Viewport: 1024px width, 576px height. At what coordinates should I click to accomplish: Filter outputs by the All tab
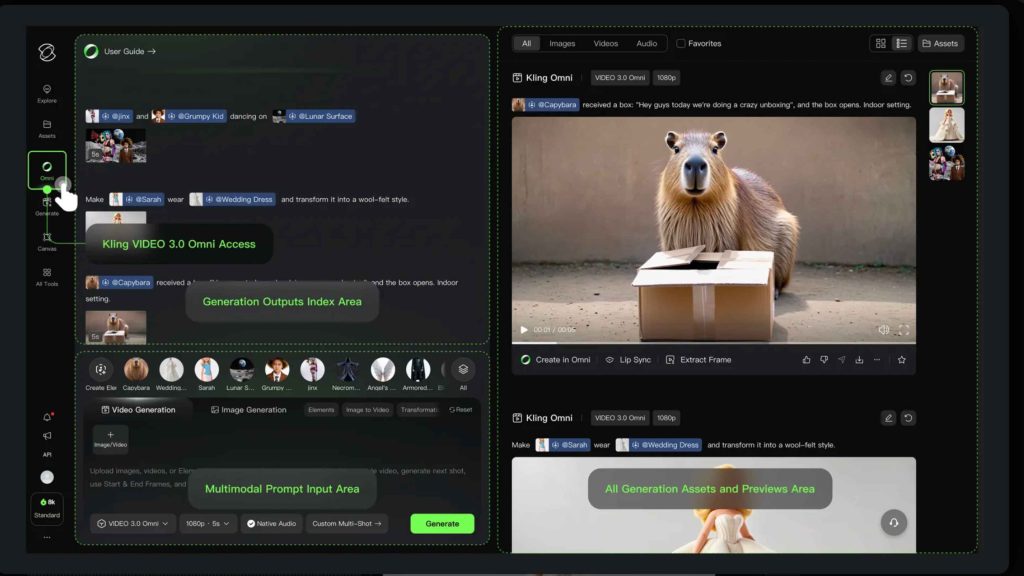pos(526,43)
